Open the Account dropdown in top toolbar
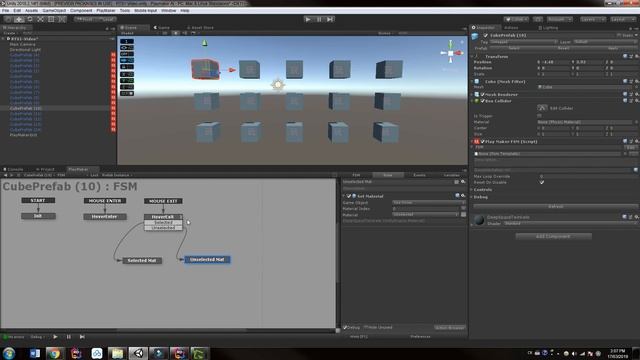The image size is (640, 360). click(560, 19)
